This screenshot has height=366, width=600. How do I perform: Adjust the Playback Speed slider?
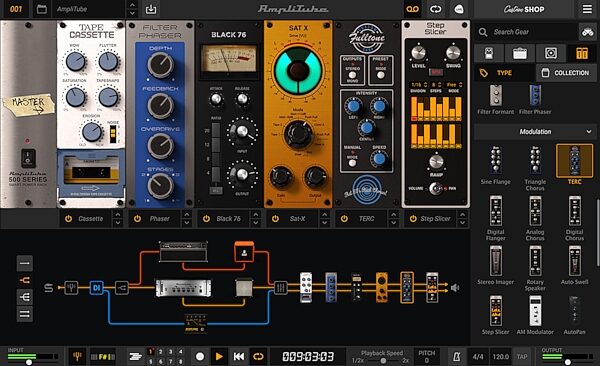point(382,361)
